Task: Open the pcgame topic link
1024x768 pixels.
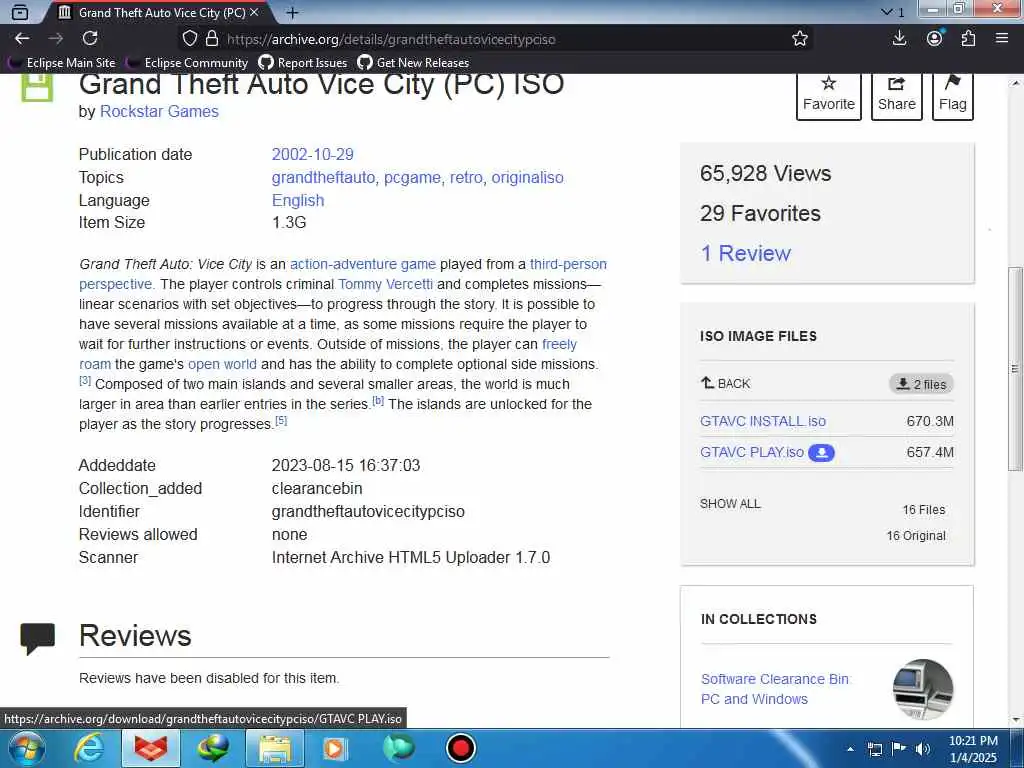Action: (x=412, y=178)
